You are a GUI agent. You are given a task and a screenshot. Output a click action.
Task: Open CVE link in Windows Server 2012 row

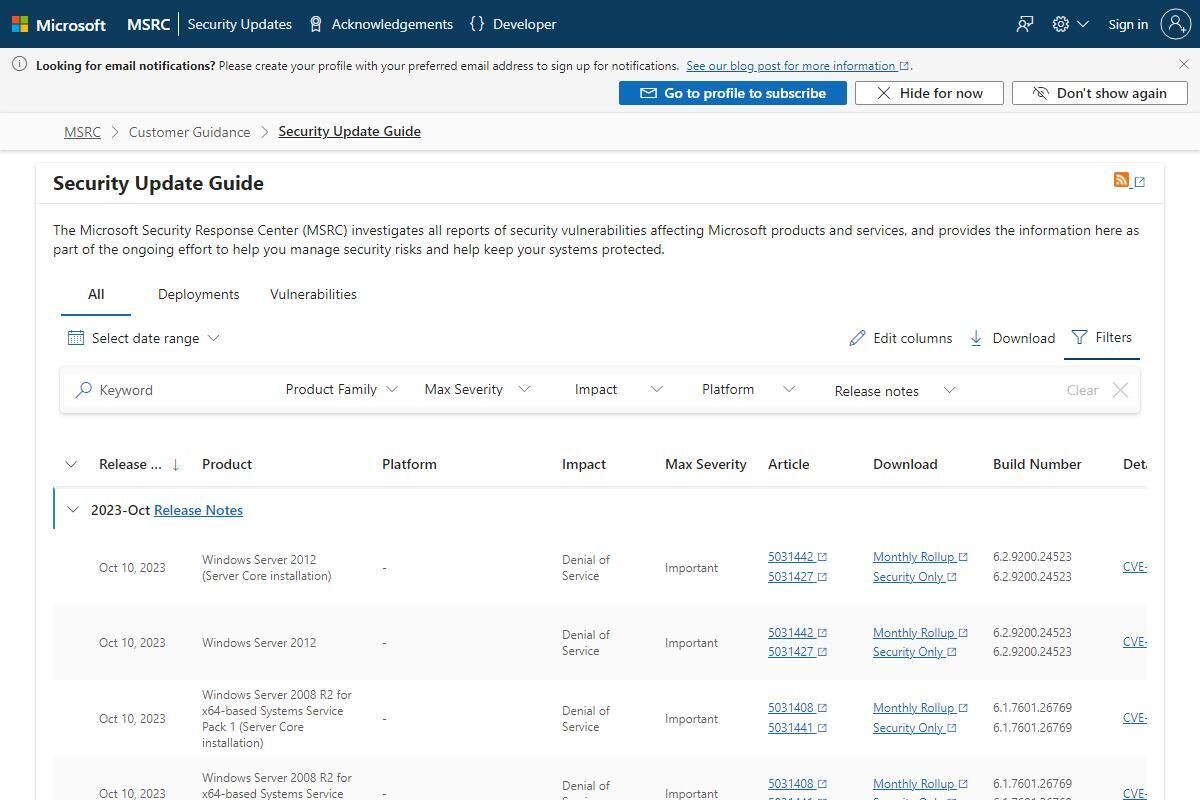(x=1134, y=642)
